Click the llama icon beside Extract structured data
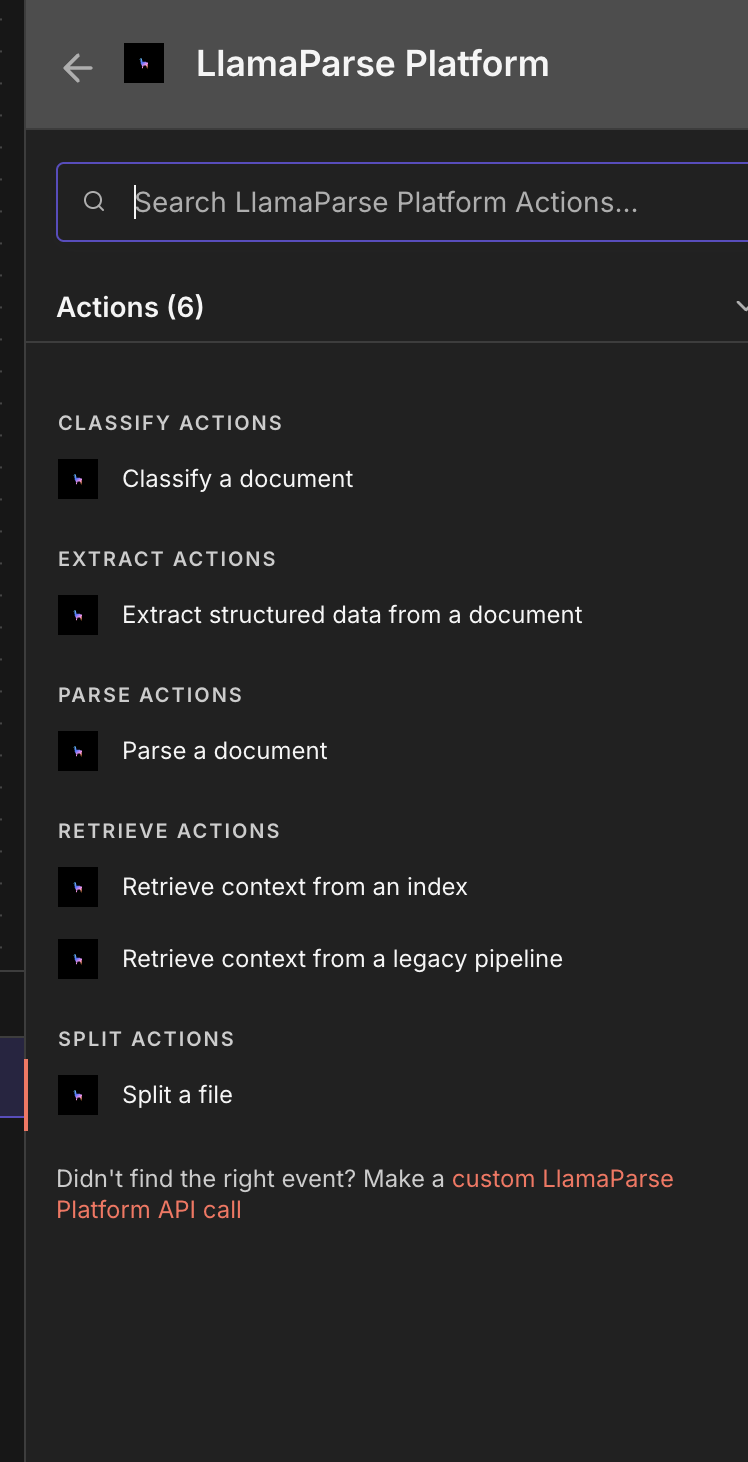Image resolution: width=748 pixels, height=1462 pixels. (78, 615)
